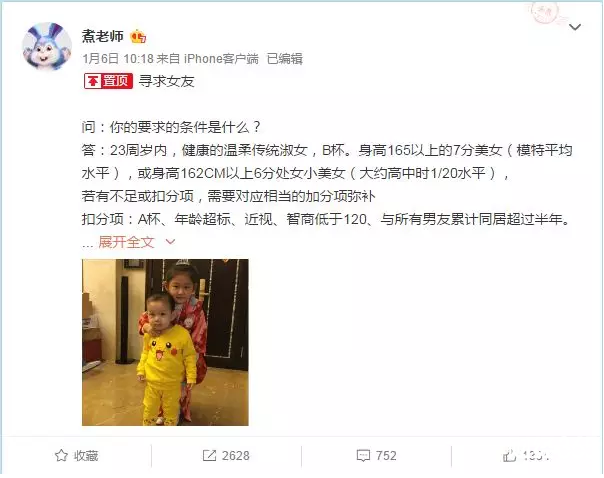Click the crown VIP badge icon
This screenshot has height=478, width=604.
point(138,37)
